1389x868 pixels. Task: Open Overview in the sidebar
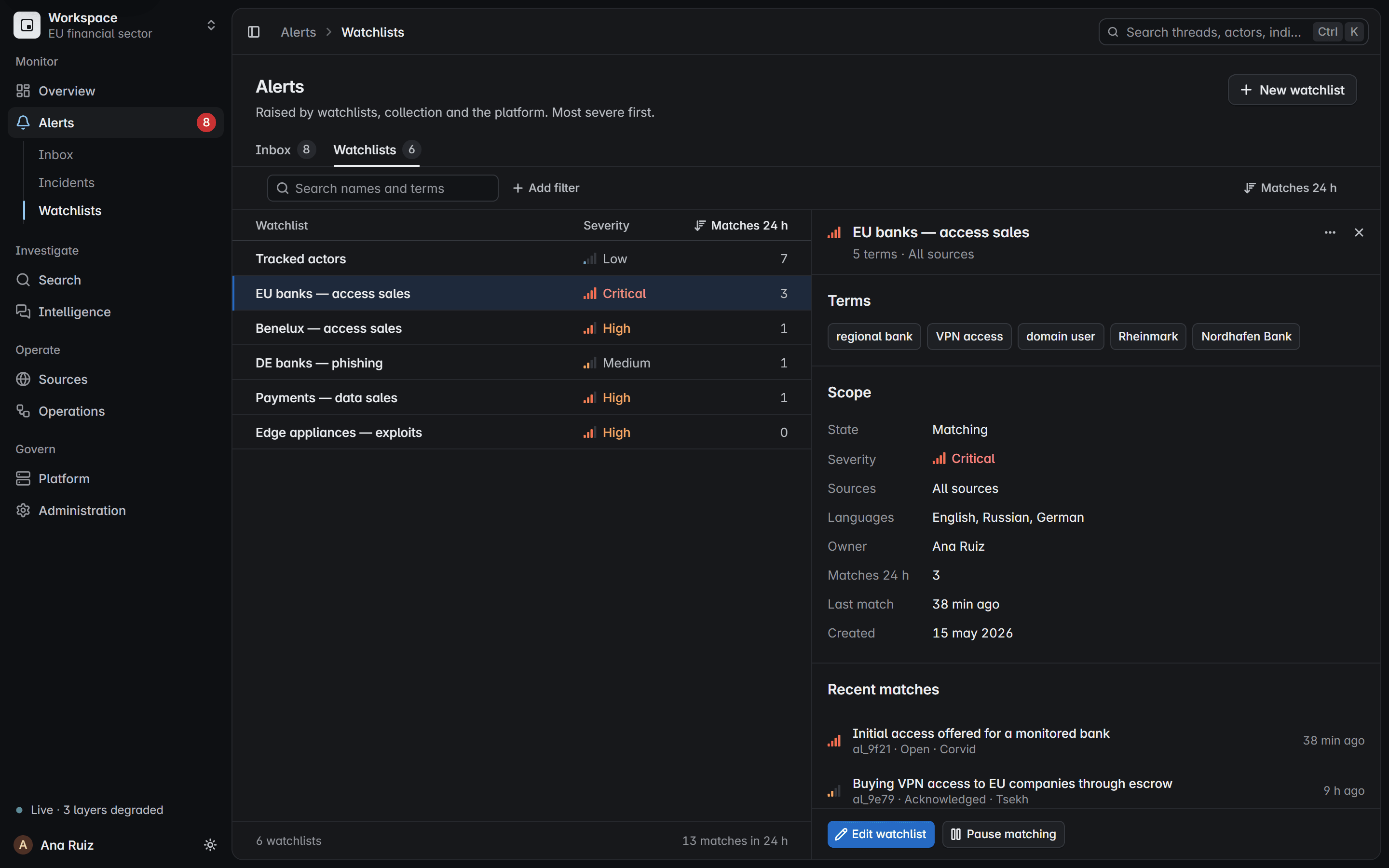point(115,91)
